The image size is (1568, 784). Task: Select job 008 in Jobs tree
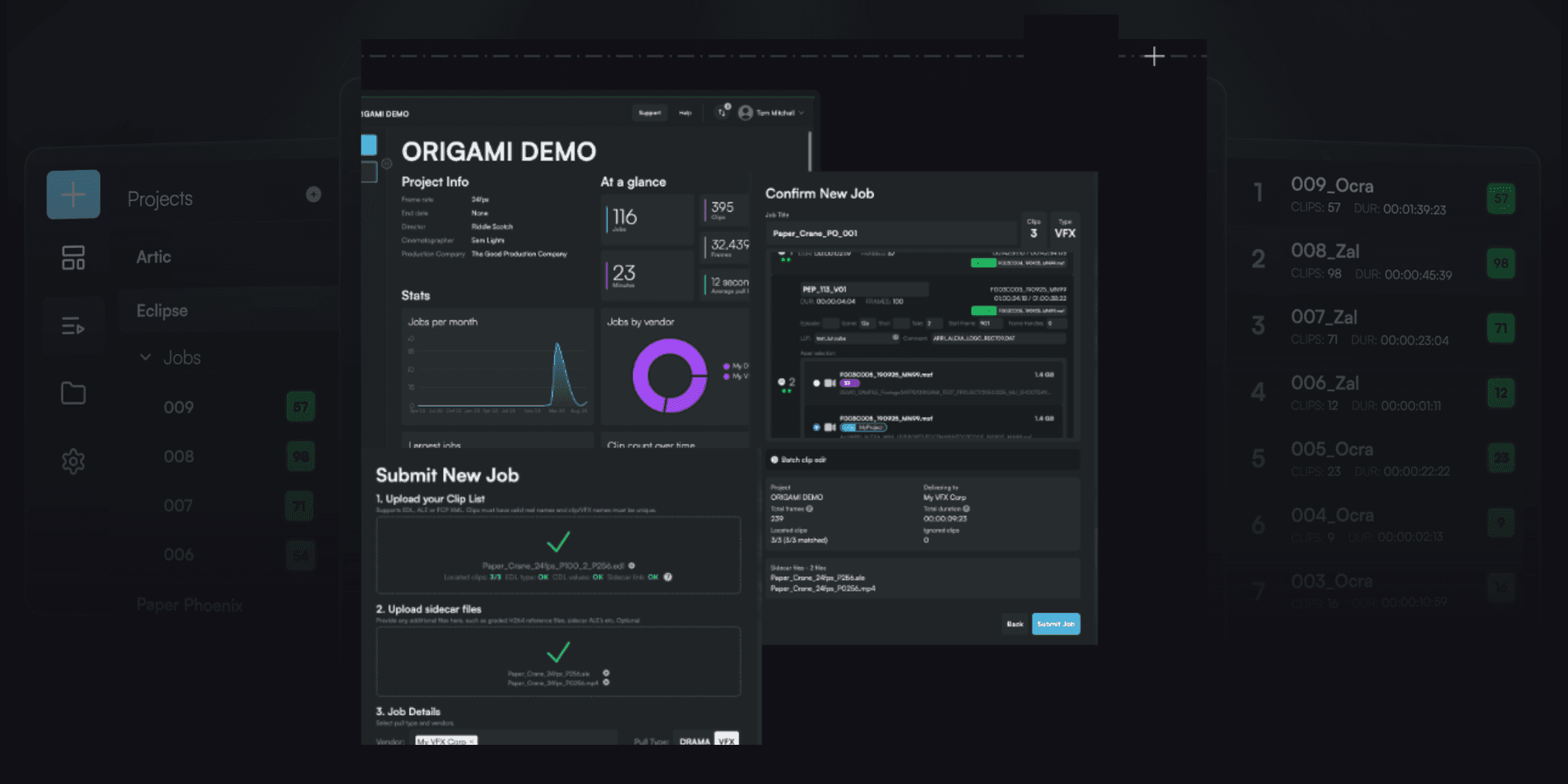coord(179,456)
